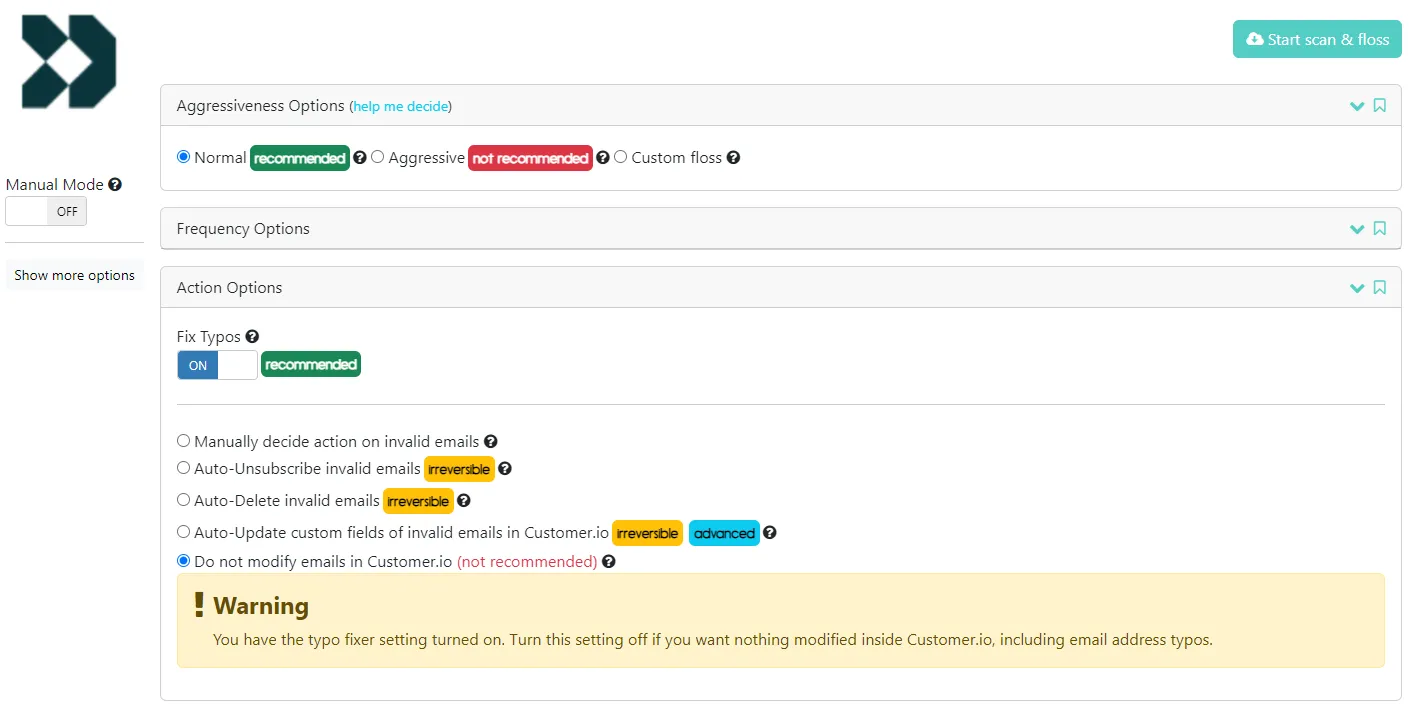Click the red not recommended badge
Screen dimensions: 1419x716
(x=530, y=158)
